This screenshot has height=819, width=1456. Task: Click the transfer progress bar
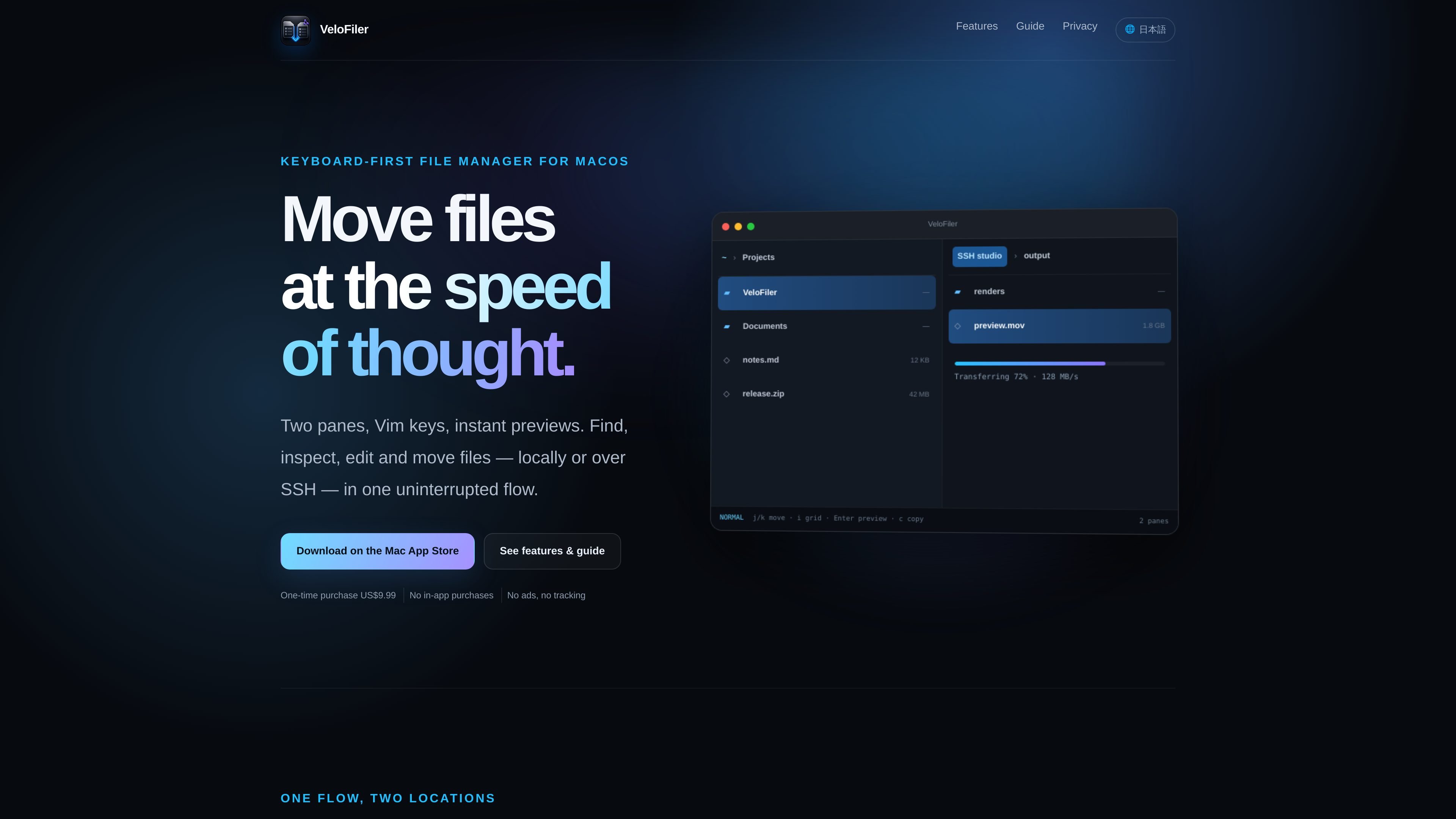point(1060,364)
